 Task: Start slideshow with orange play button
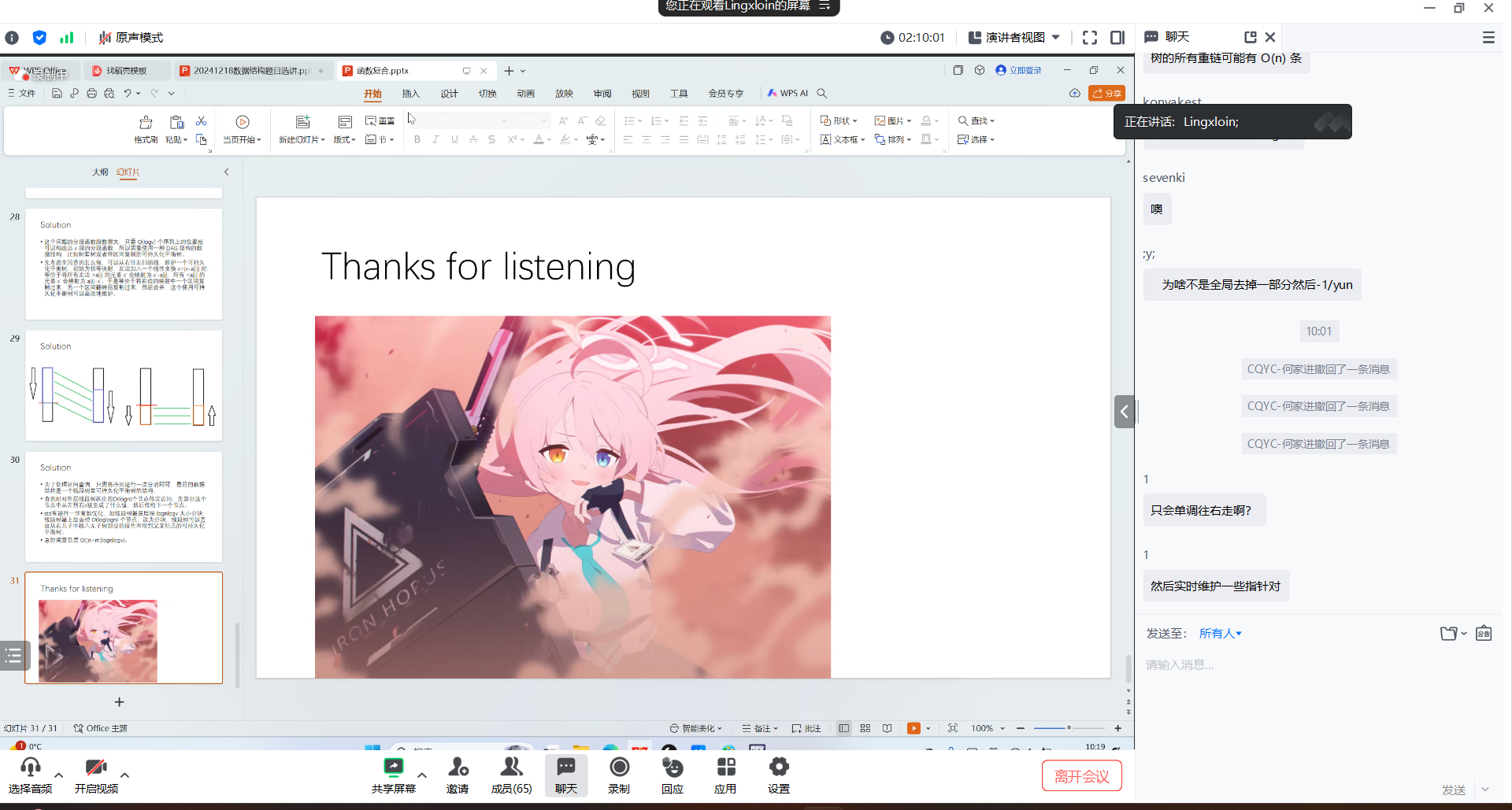913,728
